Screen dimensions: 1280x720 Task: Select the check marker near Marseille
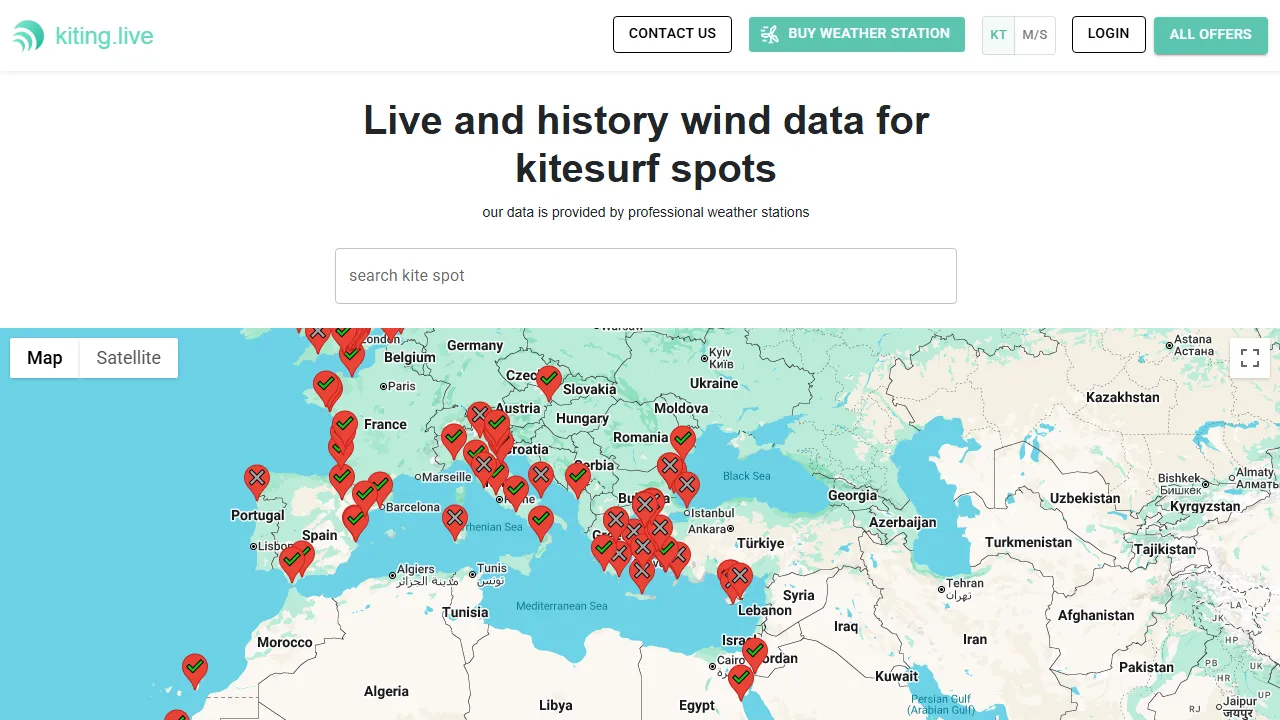coord(453,437)
